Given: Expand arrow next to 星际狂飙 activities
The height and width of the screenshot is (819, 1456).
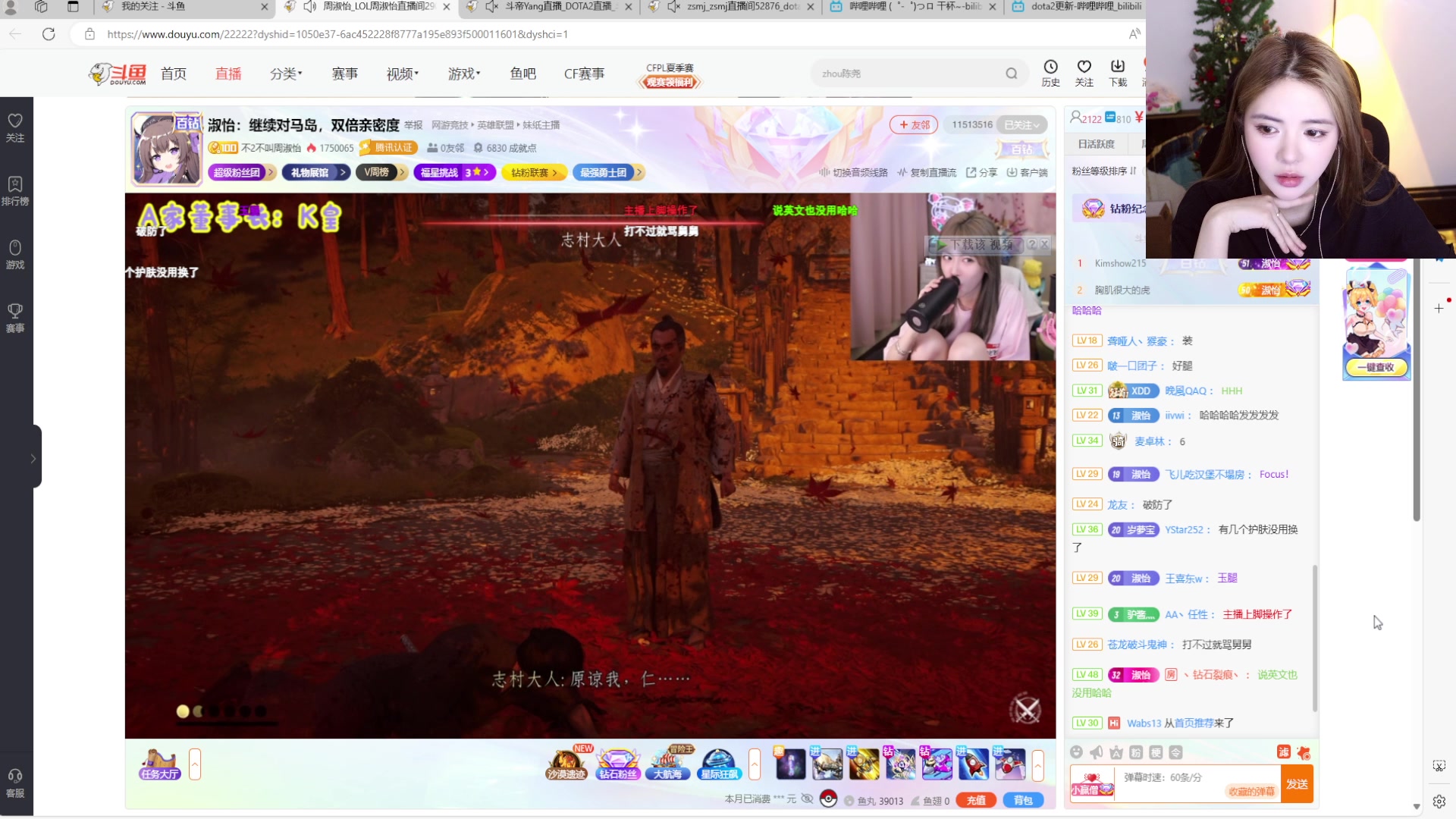Looking at the screenshot, I should [x=755, y=764].
